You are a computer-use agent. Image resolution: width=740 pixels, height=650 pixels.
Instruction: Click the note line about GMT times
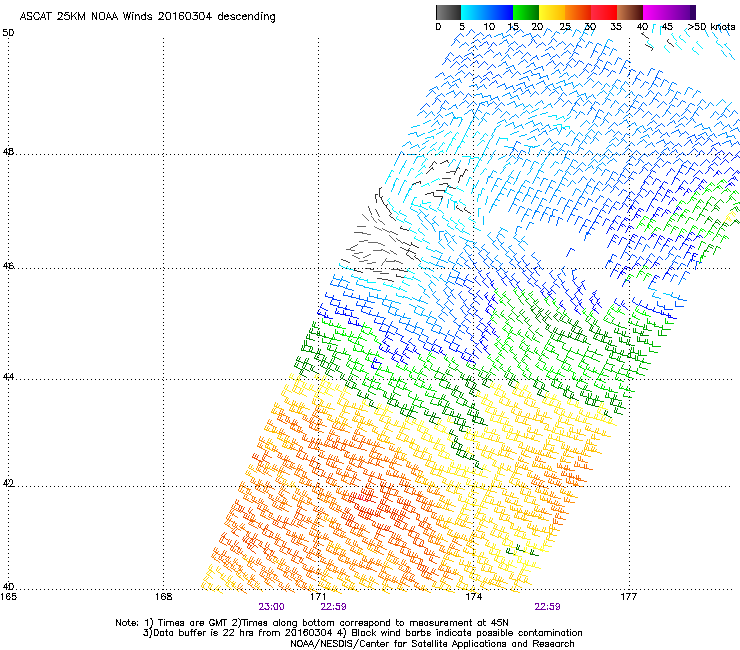[312, 623]
